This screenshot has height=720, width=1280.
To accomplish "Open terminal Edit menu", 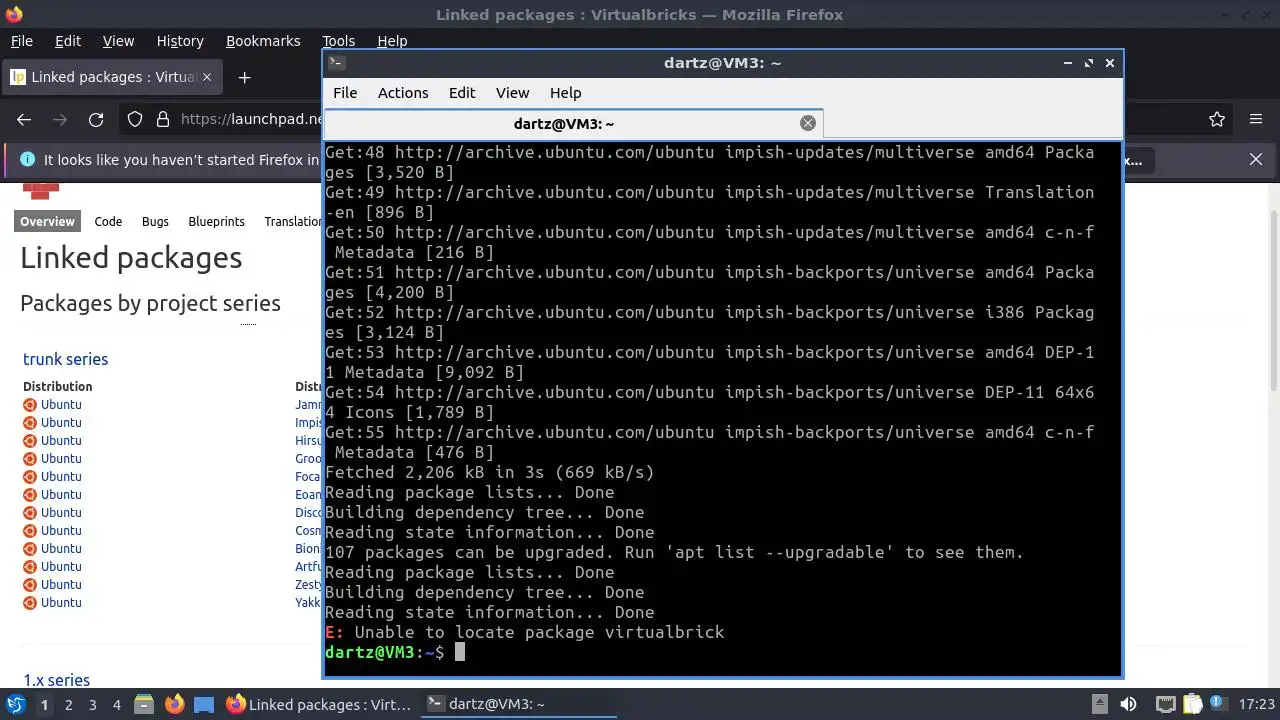I will [x=462, y=92].
